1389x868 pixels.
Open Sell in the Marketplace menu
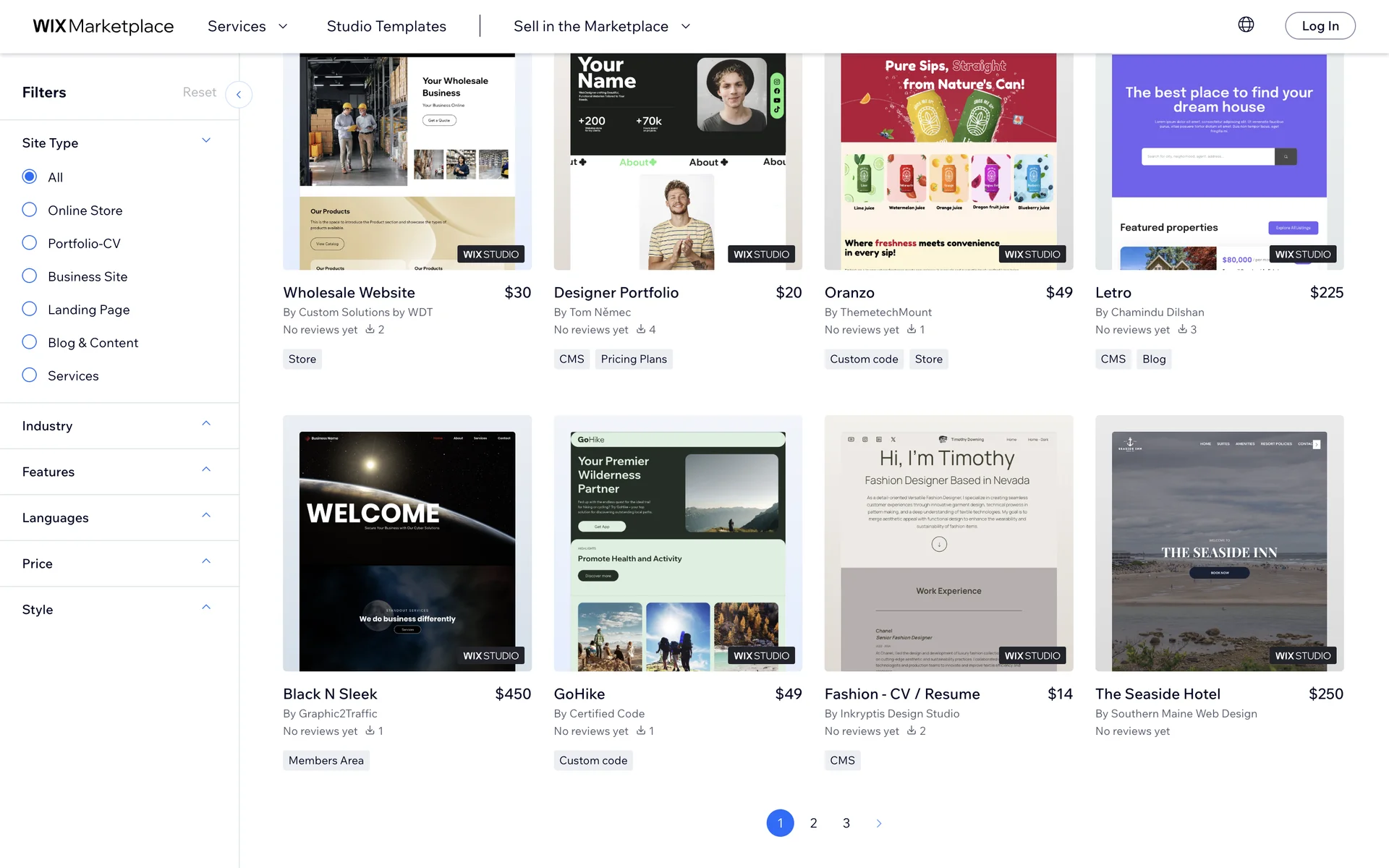[x=602, y=26]
